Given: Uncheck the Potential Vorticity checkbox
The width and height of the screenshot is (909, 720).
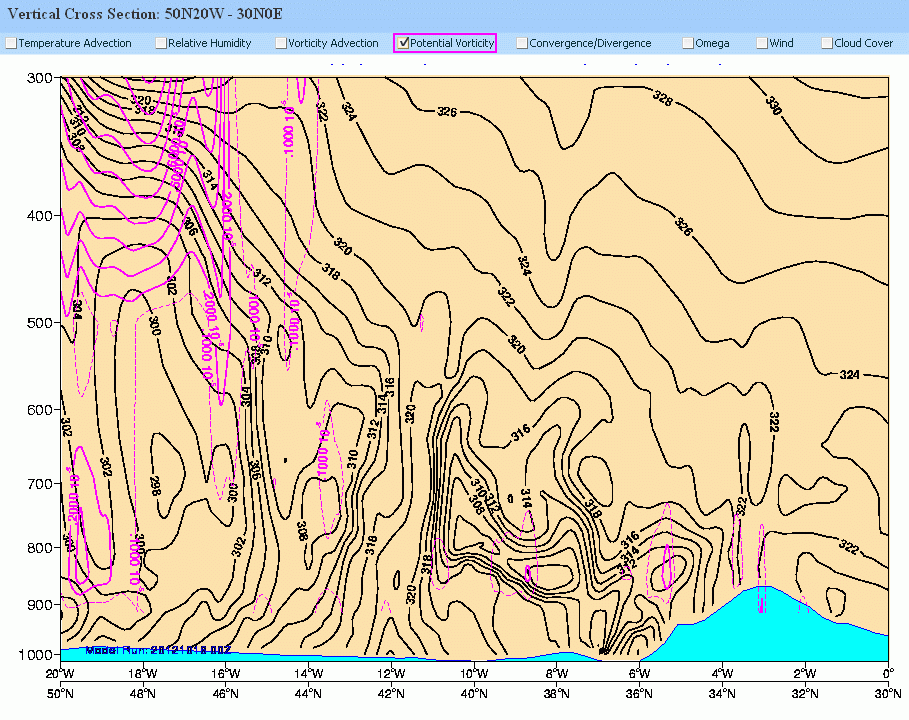Looking at the screenshot, I should coord(404,43).
